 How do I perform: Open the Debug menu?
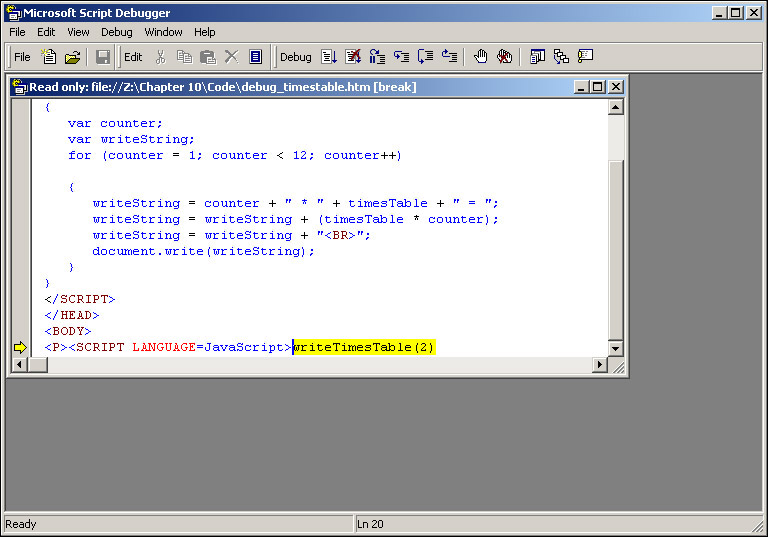click(x=116, y=32)
